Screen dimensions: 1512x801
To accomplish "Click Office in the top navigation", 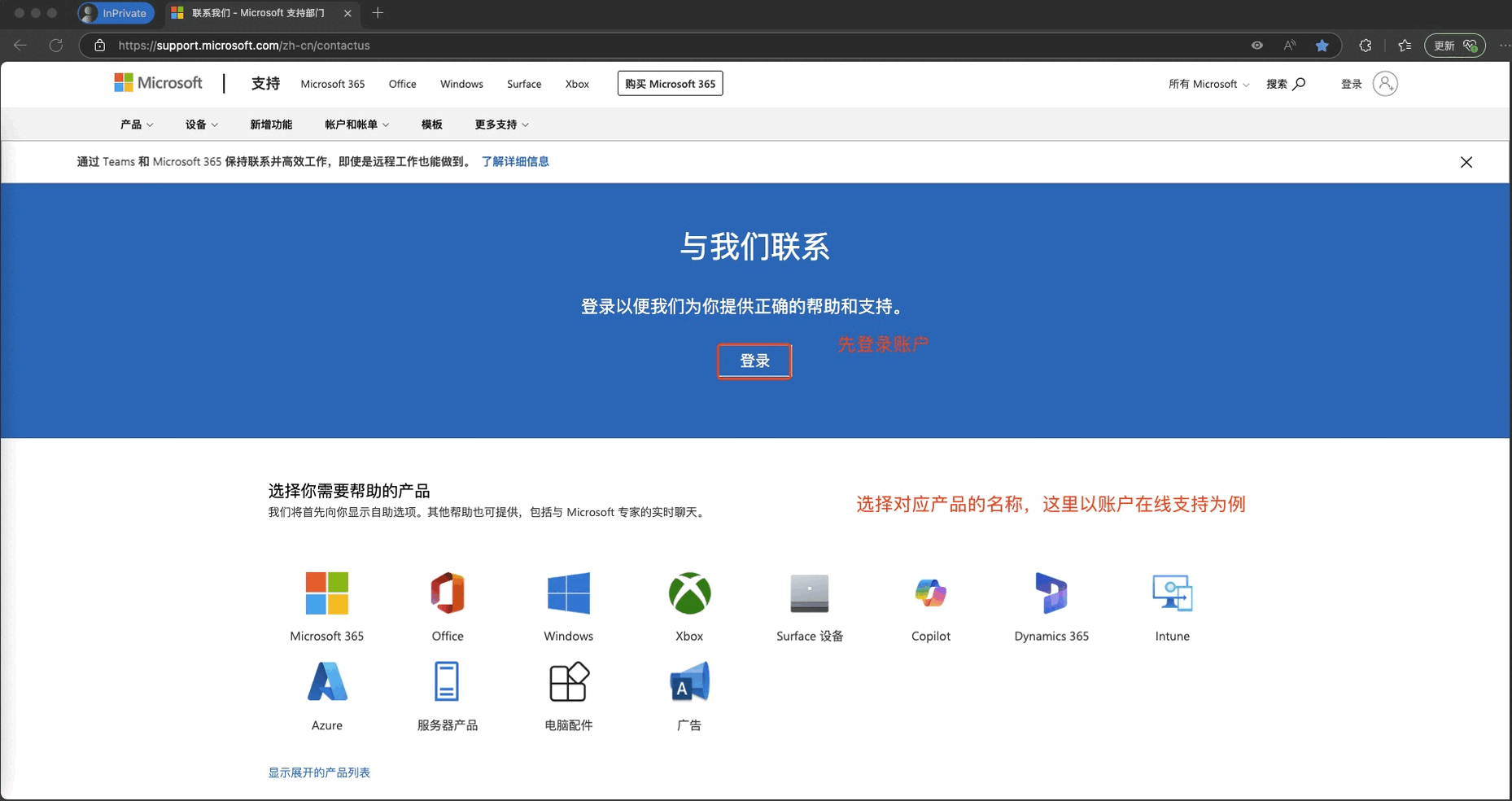I will point(403,84).
